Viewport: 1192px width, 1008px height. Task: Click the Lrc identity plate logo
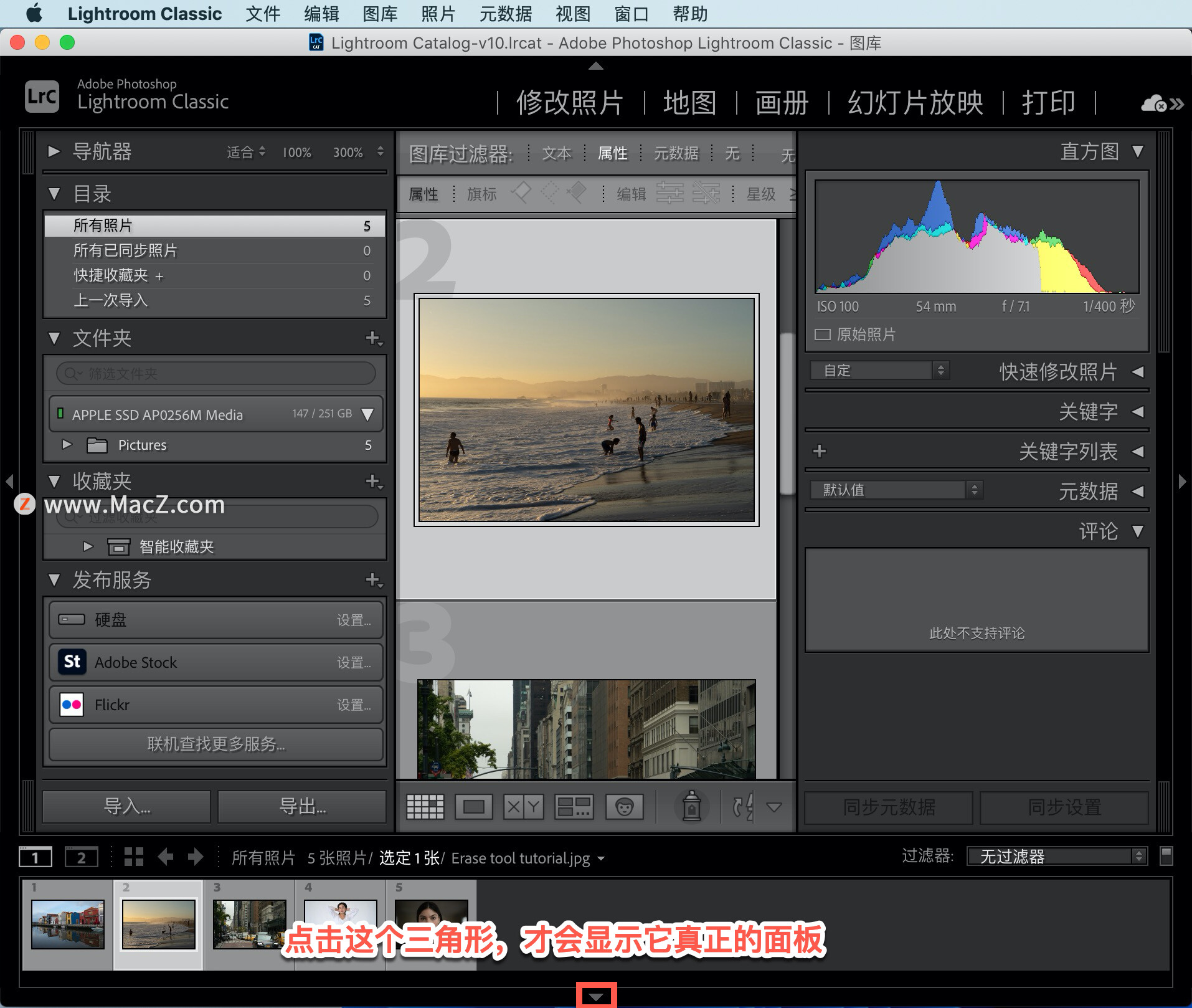[x=42, y=97]
